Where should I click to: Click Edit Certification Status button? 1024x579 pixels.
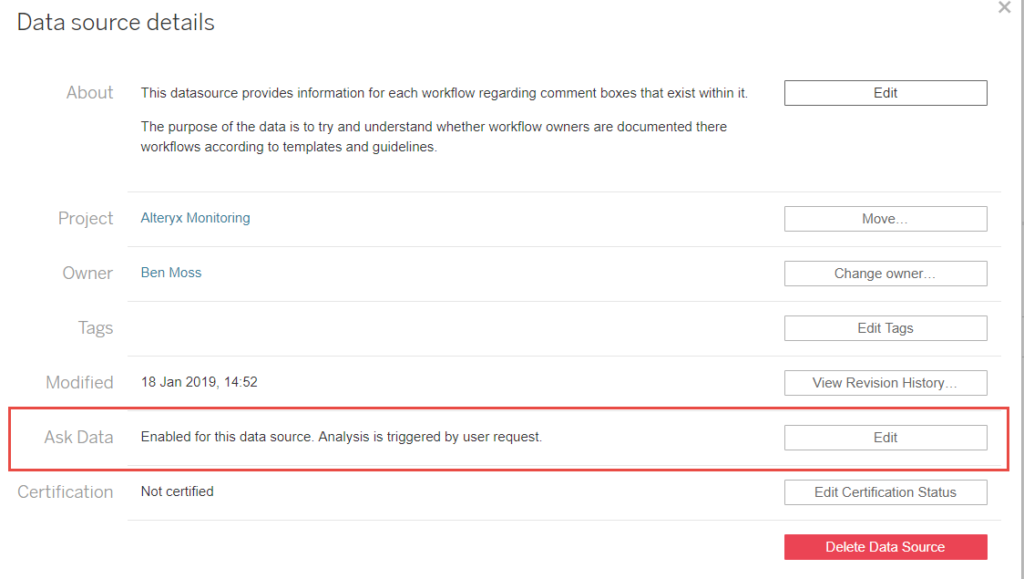(x=886, y=492)
